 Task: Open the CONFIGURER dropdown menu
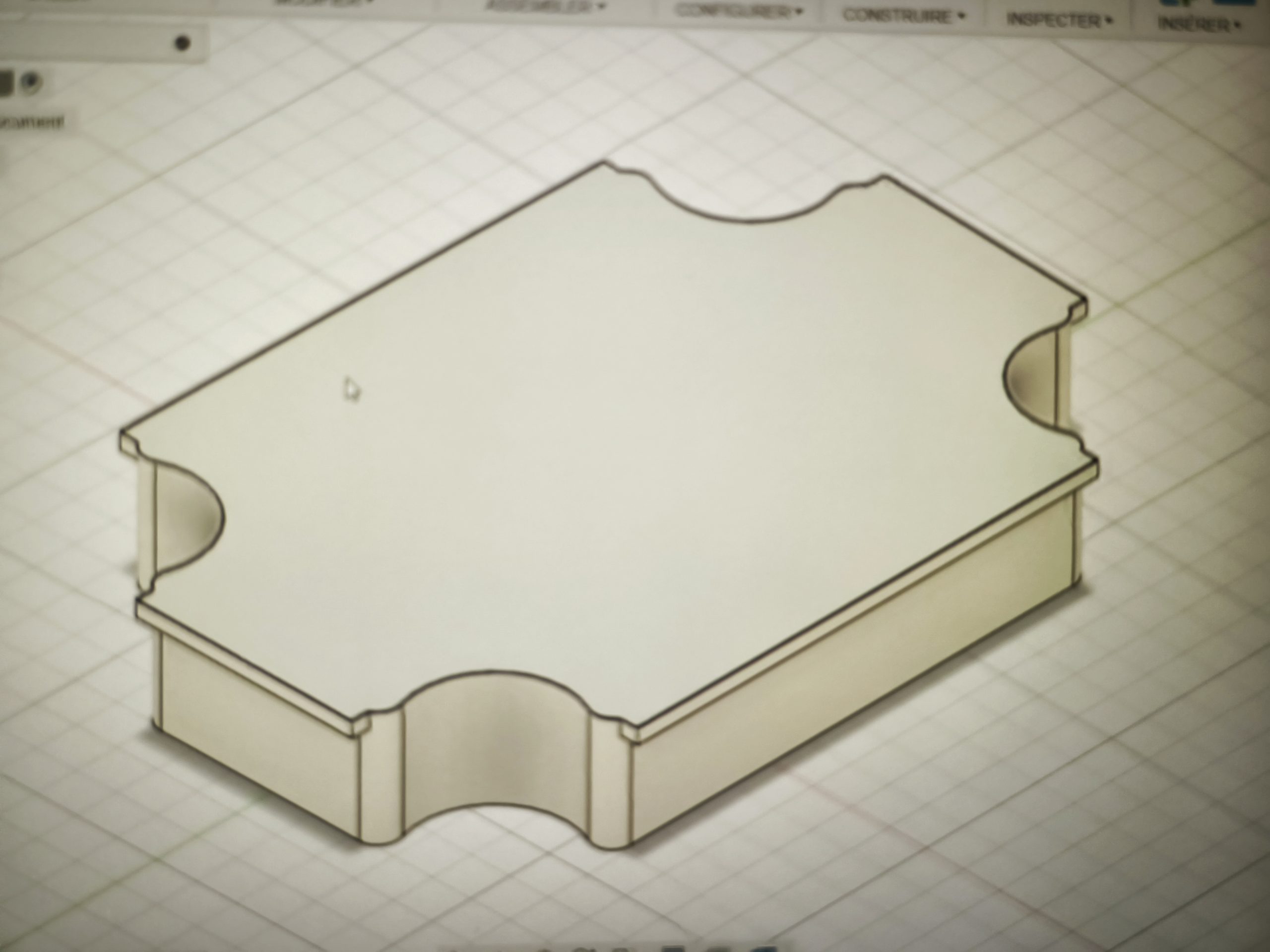[739, 11]
